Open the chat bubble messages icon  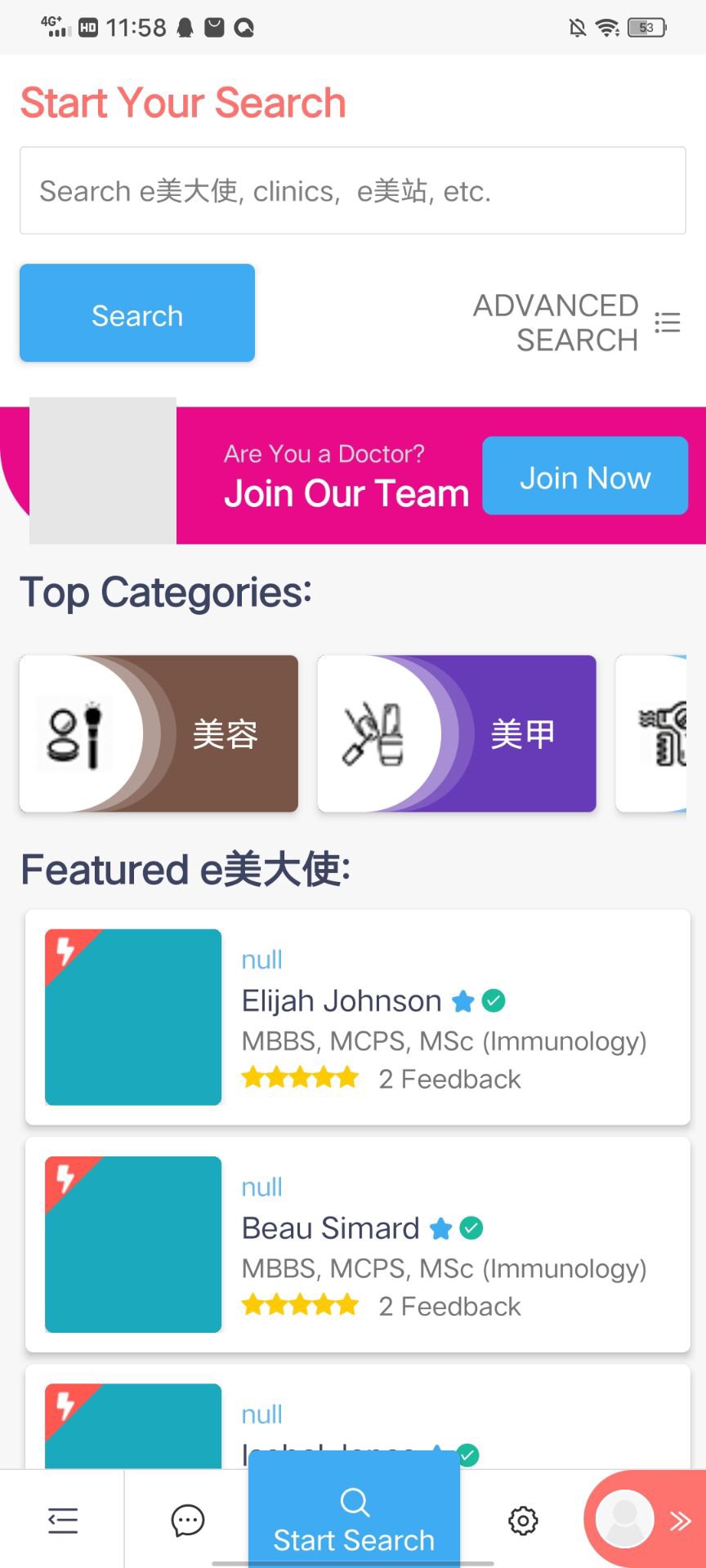point(187,1521)
